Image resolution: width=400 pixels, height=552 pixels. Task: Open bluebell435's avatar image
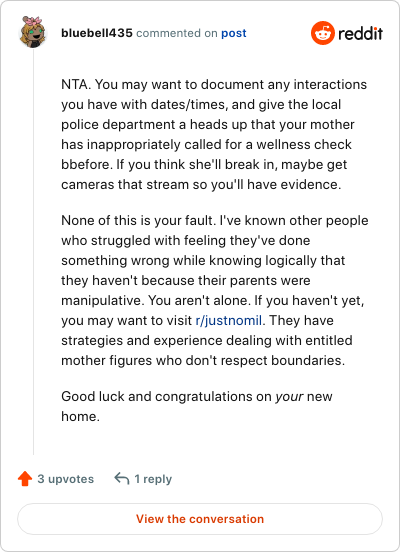tap(32, 32)
